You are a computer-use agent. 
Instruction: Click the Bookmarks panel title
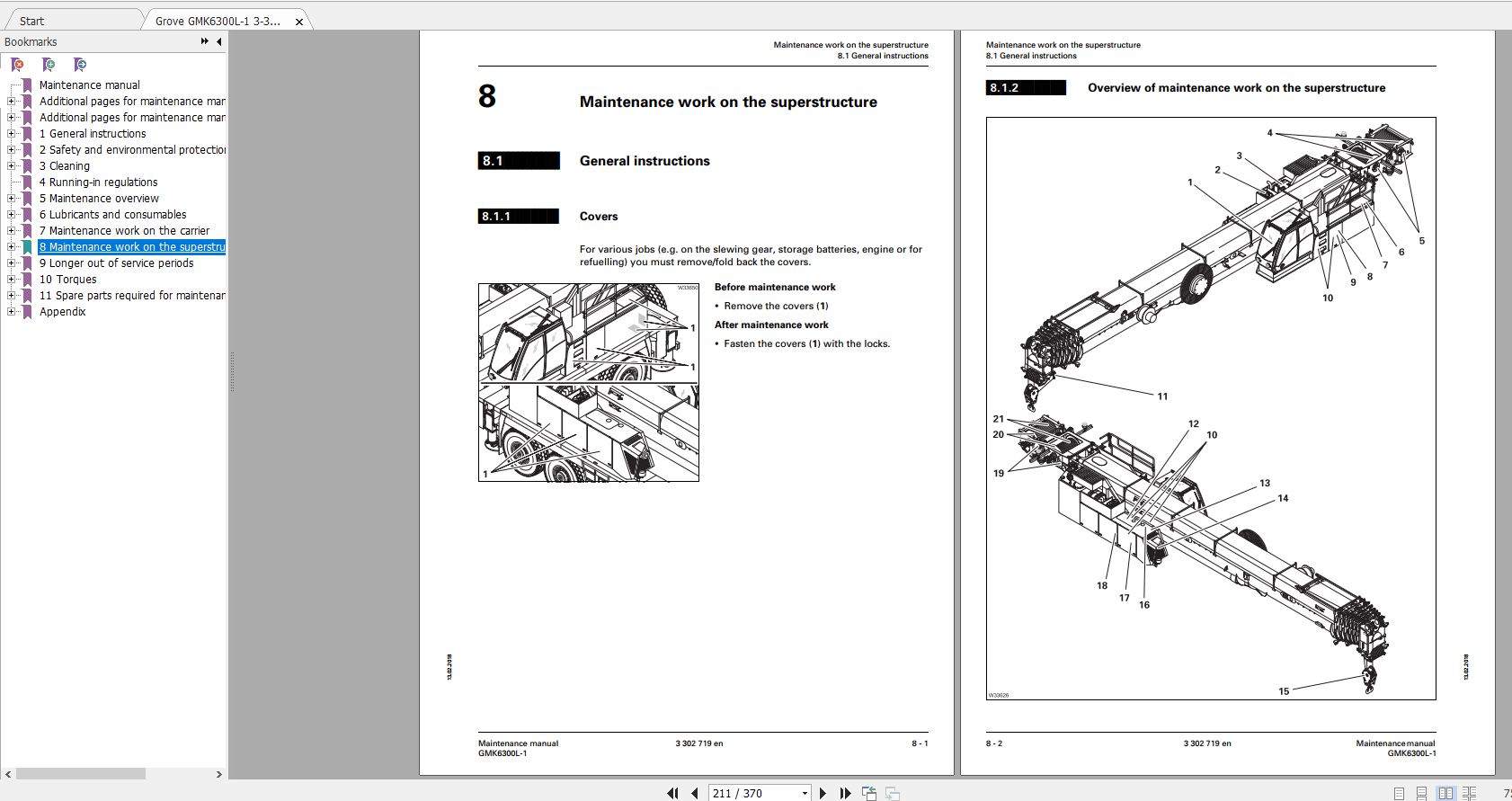coord(31,41)
